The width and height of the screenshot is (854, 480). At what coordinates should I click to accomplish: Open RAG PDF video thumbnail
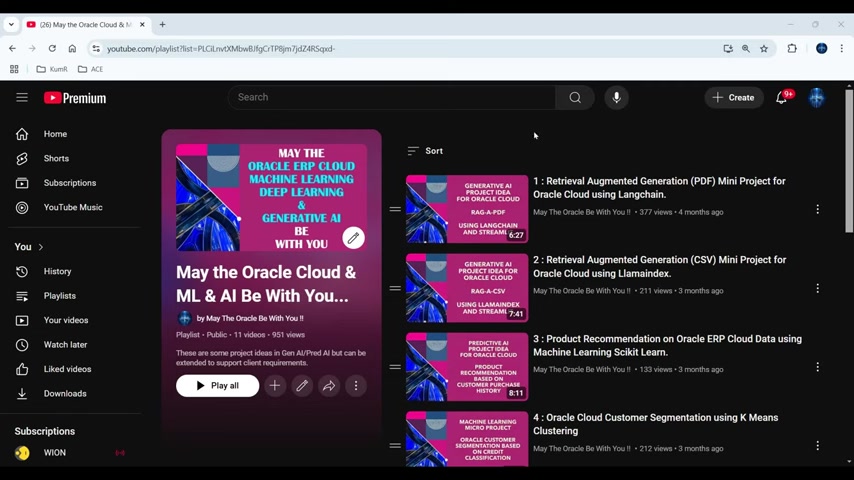pos(467,209)
